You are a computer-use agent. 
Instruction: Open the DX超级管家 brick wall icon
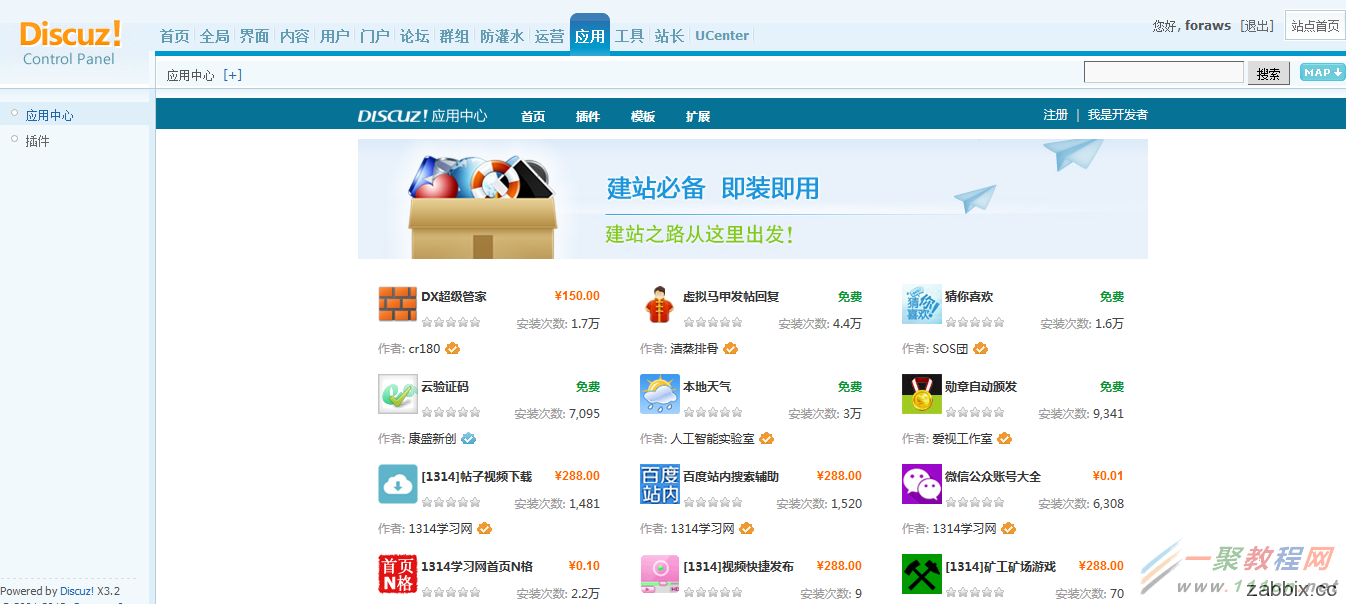pos(397,304)
